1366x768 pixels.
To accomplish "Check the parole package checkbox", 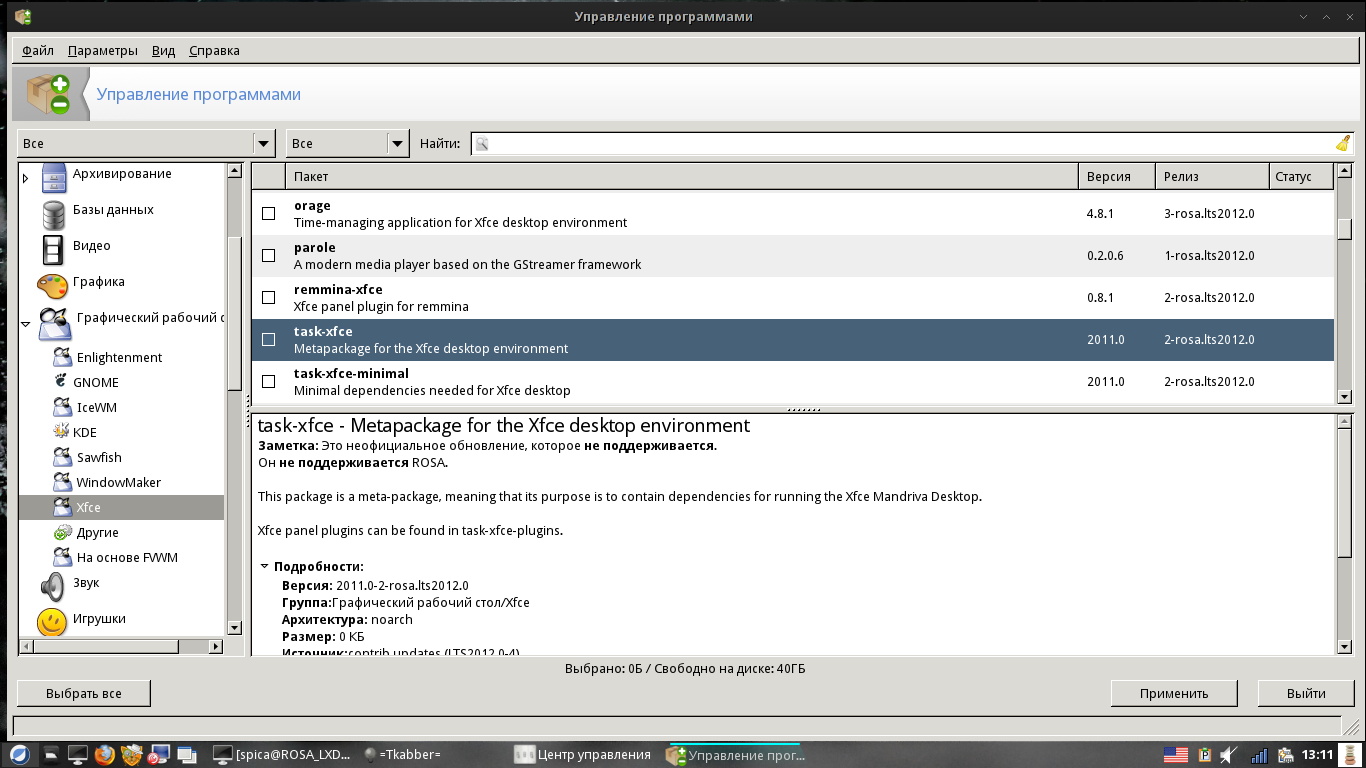I will coord(268,255).
